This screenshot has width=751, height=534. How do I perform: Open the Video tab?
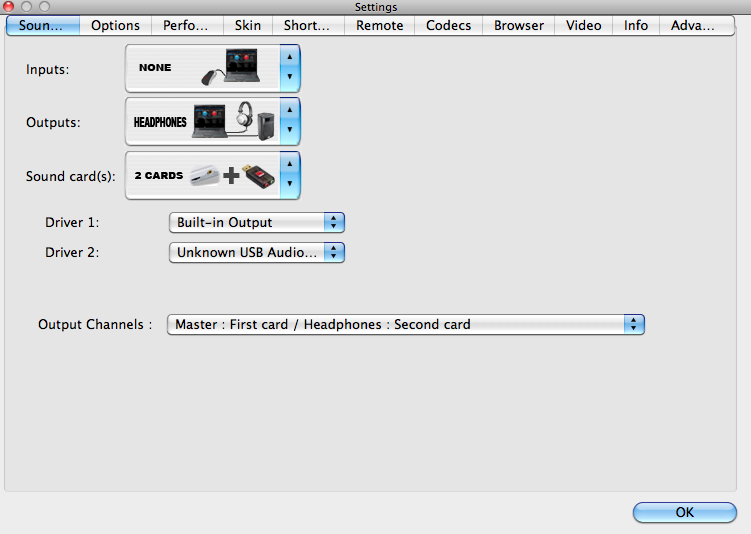(583, 25)
